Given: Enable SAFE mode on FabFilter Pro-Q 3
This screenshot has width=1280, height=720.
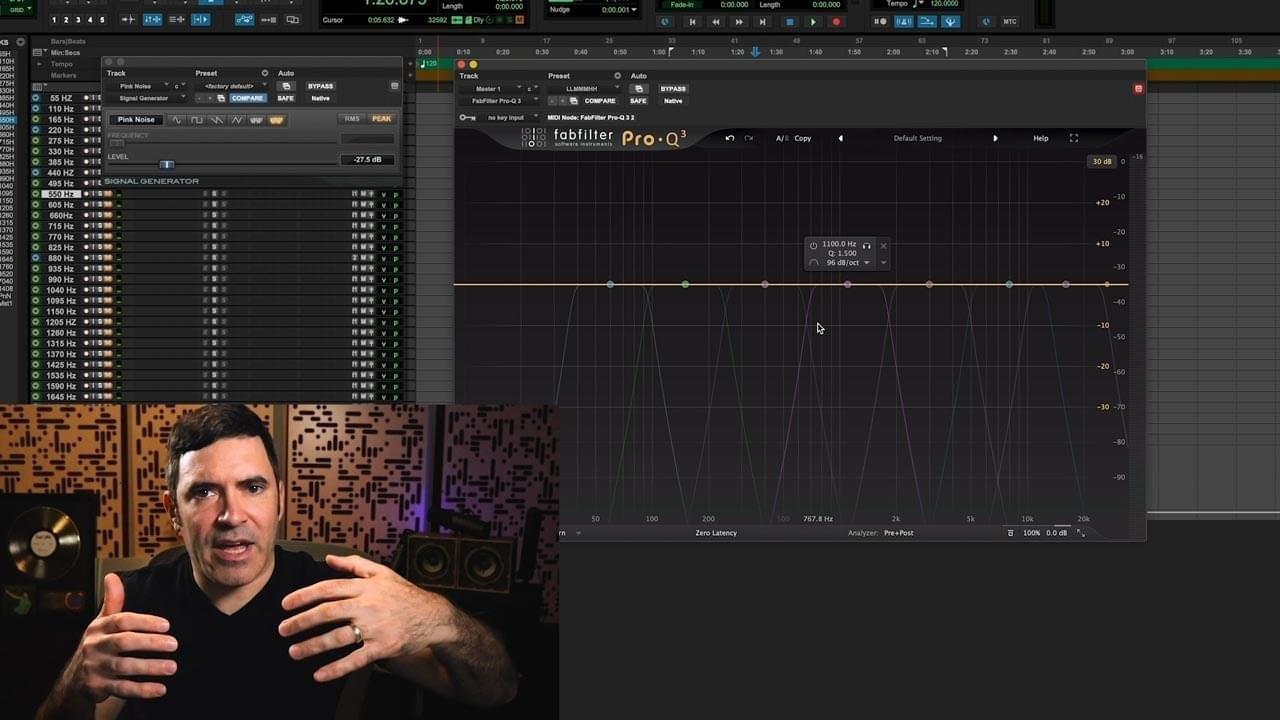Looking at the screenshot, I should click(638, 101).
